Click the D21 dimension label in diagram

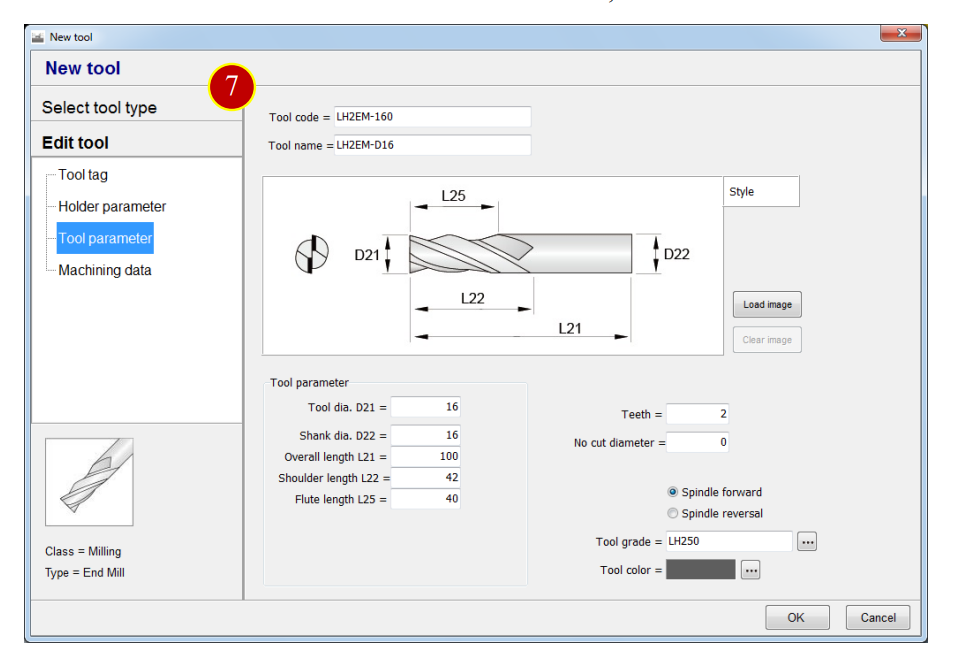[367, 255]
